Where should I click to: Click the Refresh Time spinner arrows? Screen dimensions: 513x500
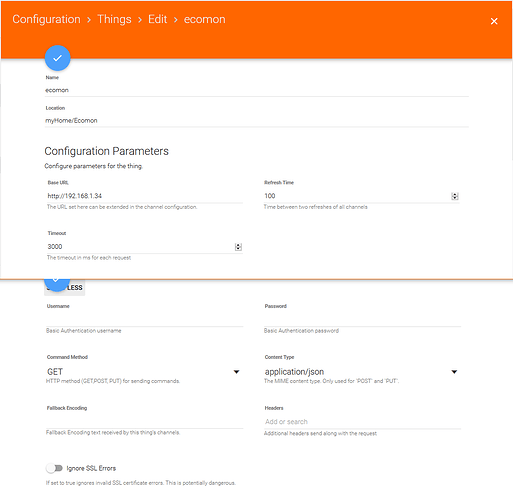(x=455, y=196)
